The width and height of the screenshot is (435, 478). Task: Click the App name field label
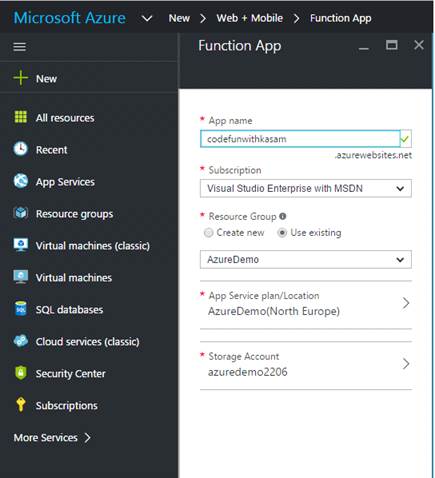click(230, 121)
